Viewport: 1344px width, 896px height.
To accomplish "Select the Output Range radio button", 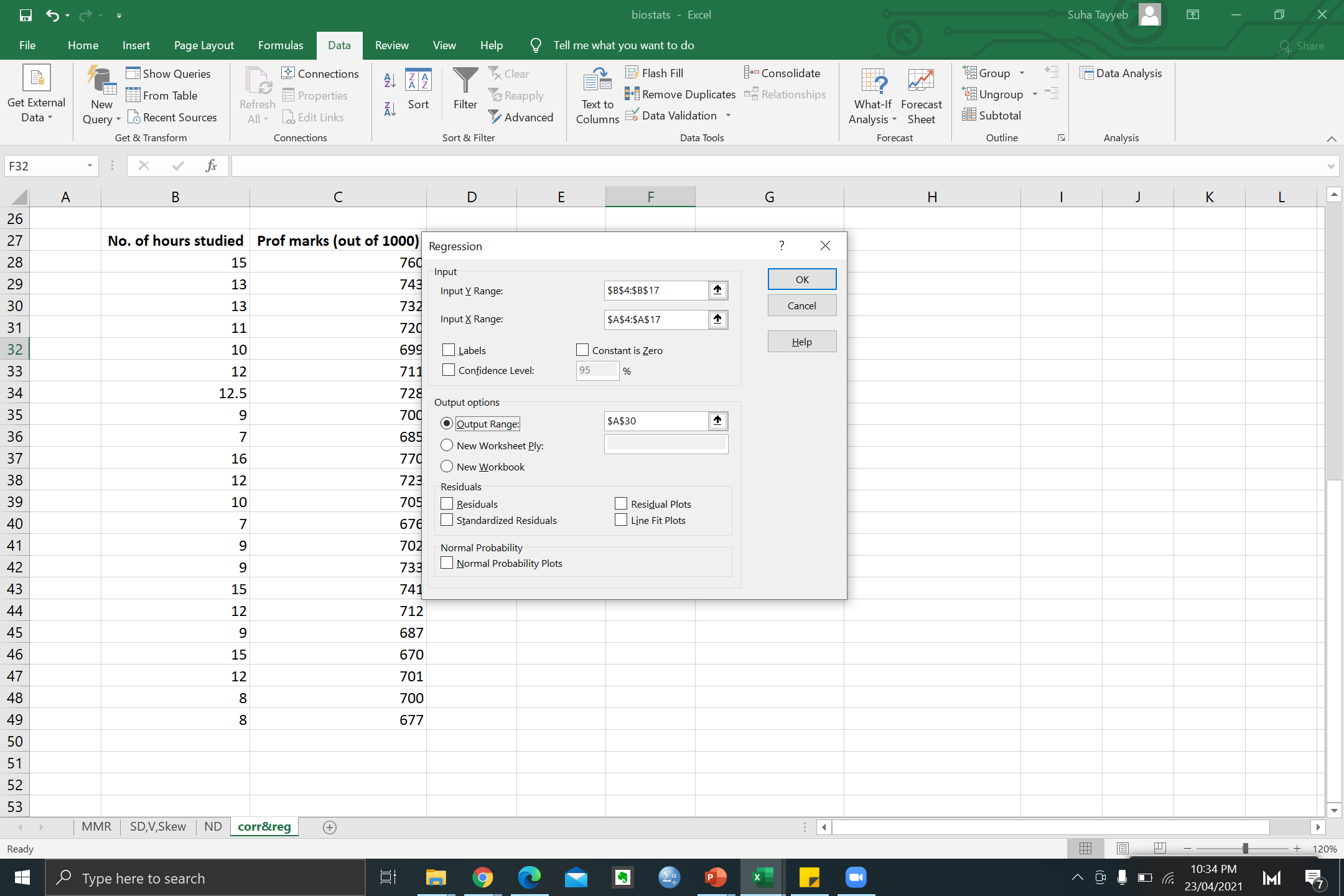I will (447, 423).
